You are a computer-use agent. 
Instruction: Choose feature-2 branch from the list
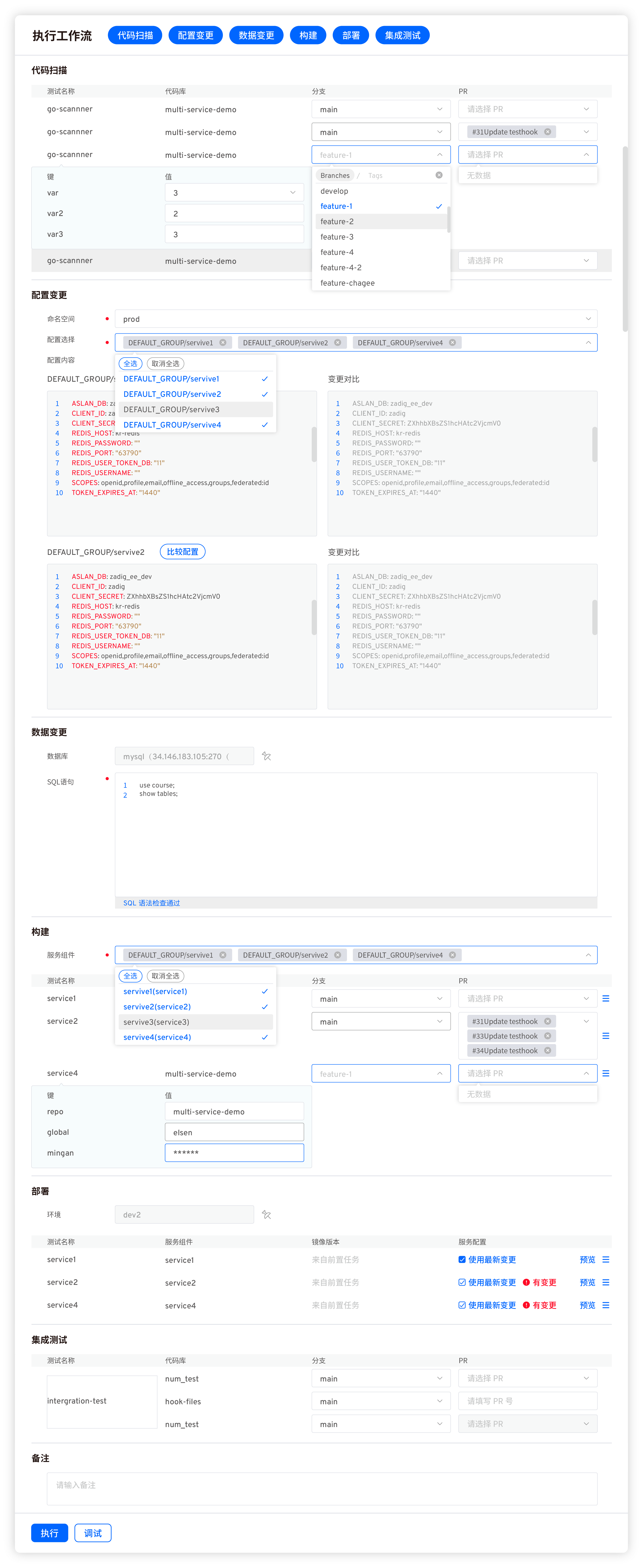381,221
